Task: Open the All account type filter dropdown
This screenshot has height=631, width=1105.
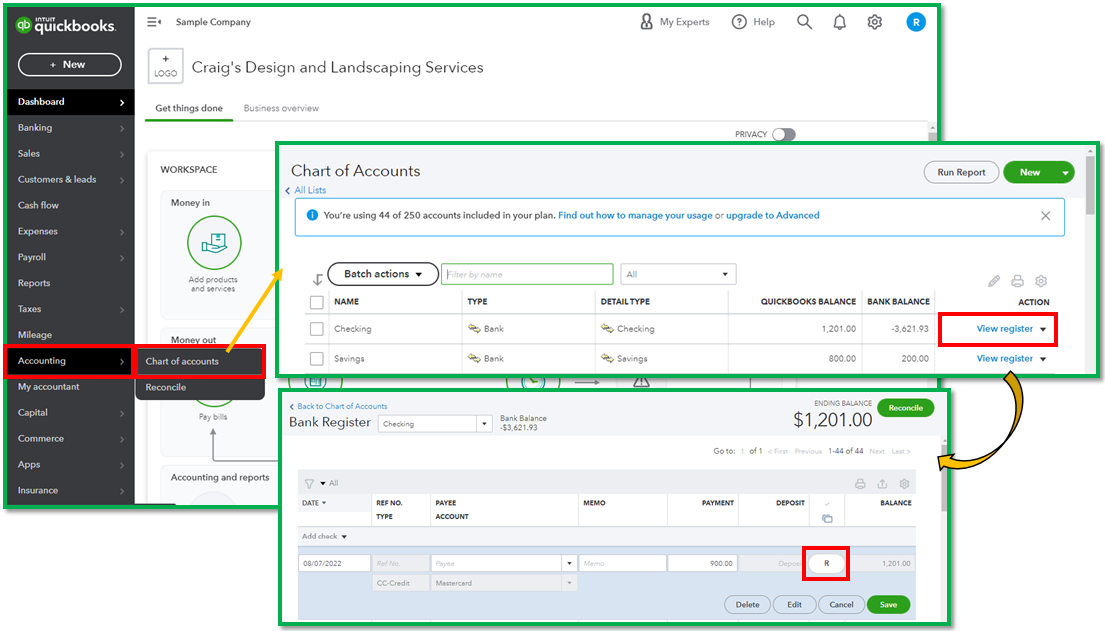Action: pyautogui.click(x=678, y=274)
